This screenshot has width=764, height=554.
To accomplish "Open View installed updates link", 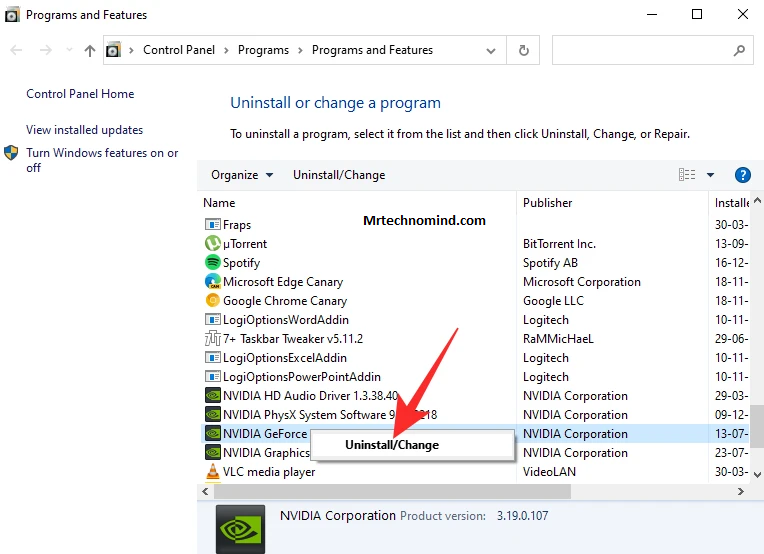I will (x=85, y=130).
